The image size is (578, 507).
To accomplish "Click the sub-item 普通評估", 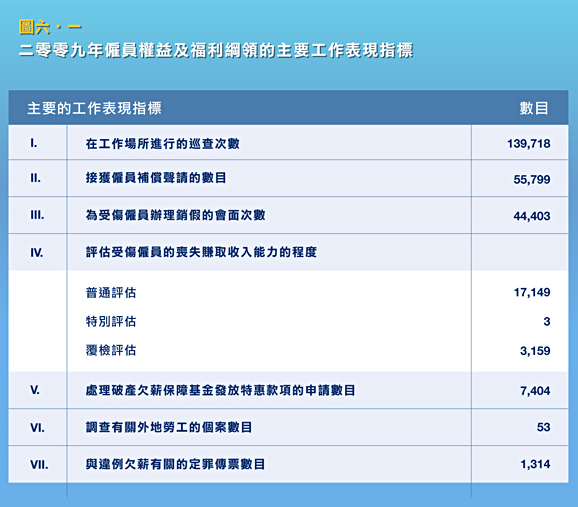I will [111, 293].
